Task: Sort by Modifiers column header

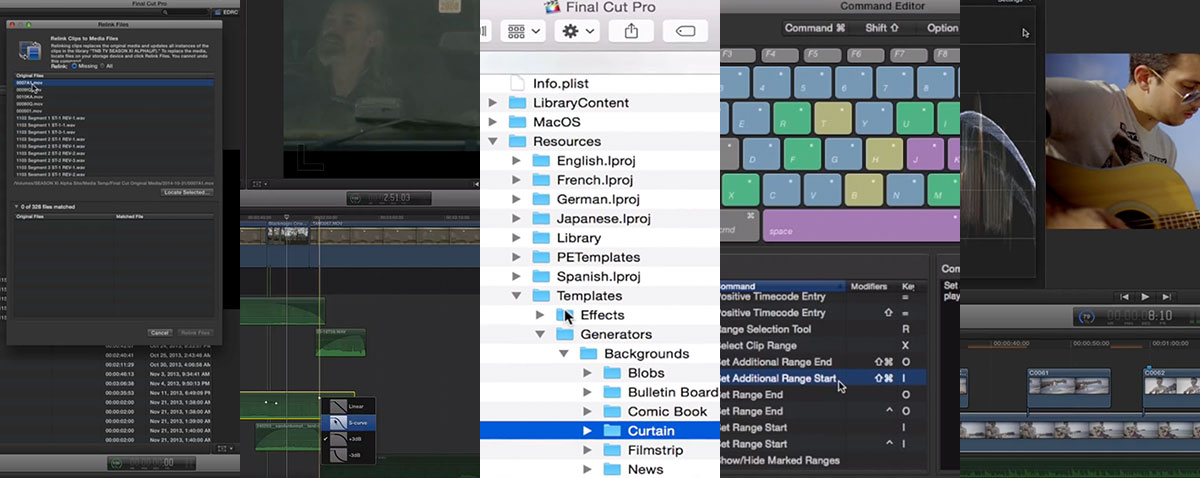Action: 868,287
